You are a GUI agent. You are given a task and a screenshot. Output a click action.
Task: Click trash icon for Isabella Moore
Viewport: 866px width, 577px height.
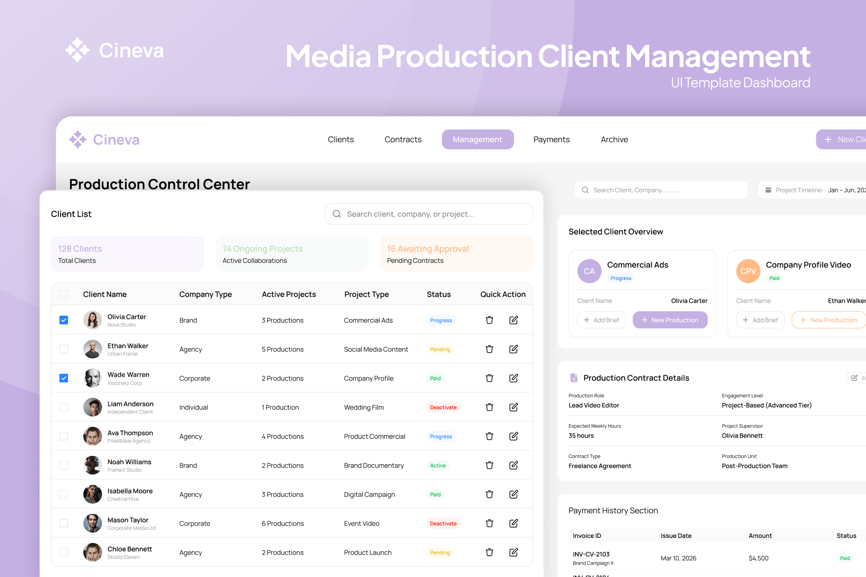489,494
